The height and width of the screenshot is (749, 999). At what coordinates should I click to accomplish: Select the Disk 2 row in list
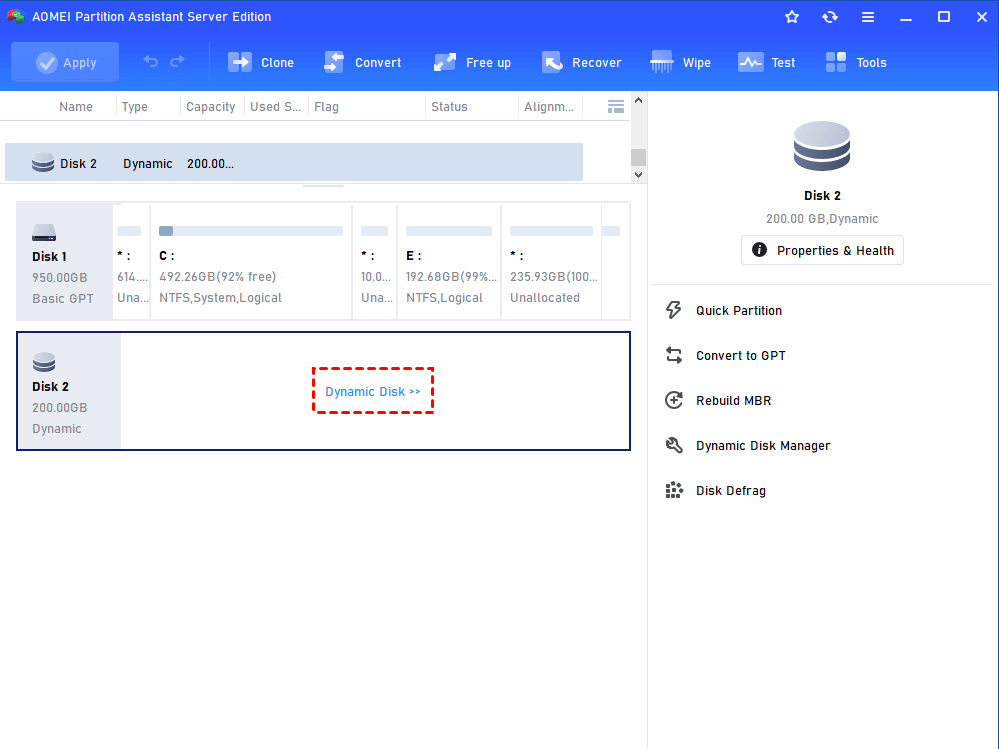(x=294, y=162)
